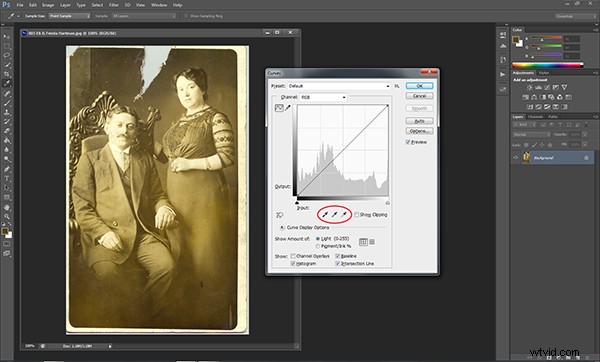Select the Move tool
The width and height of the screenshot is (600, 362).
point(7,37)
